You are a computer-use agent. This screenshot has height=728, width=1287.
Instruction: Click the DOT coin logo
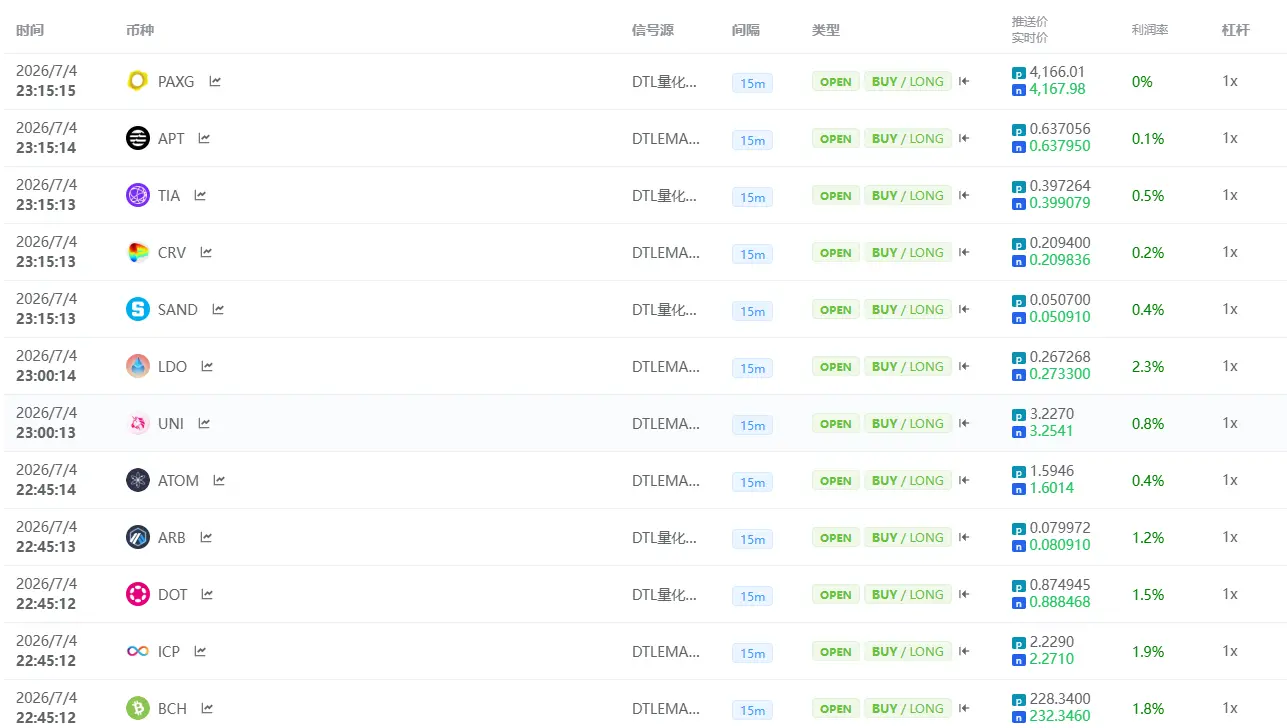pyautogui.click(x=138, y=594)
